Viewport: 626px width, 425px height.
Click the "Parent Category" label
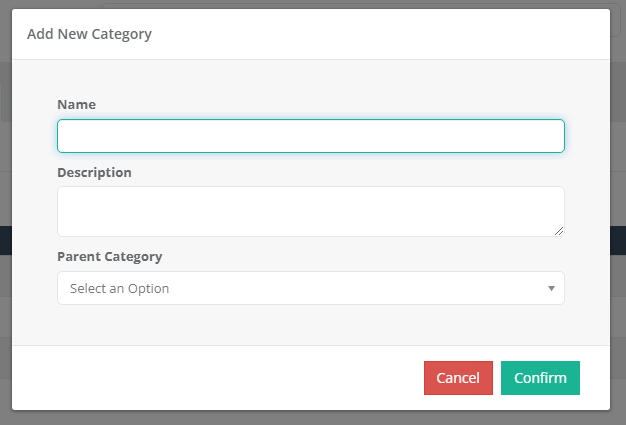click(x=109, y=256)
